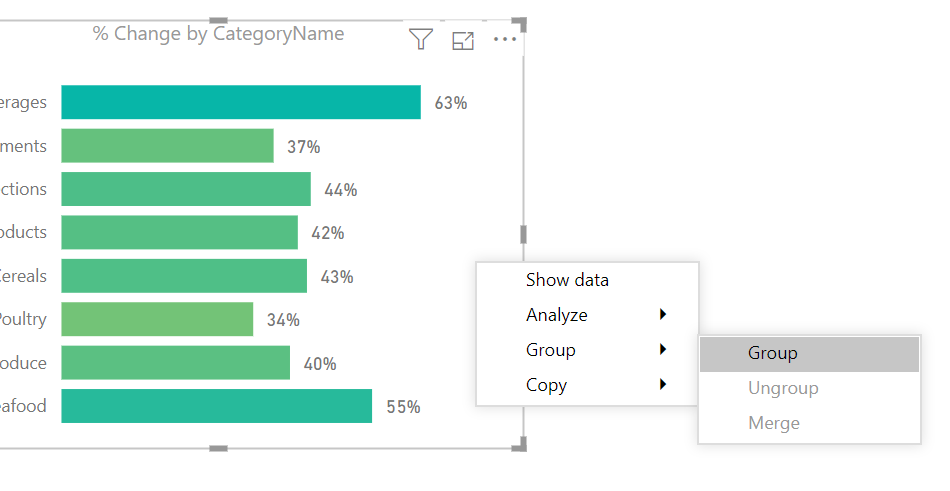Select the top edge middle handle
The image size is (950, 491).
coord(218,21)
